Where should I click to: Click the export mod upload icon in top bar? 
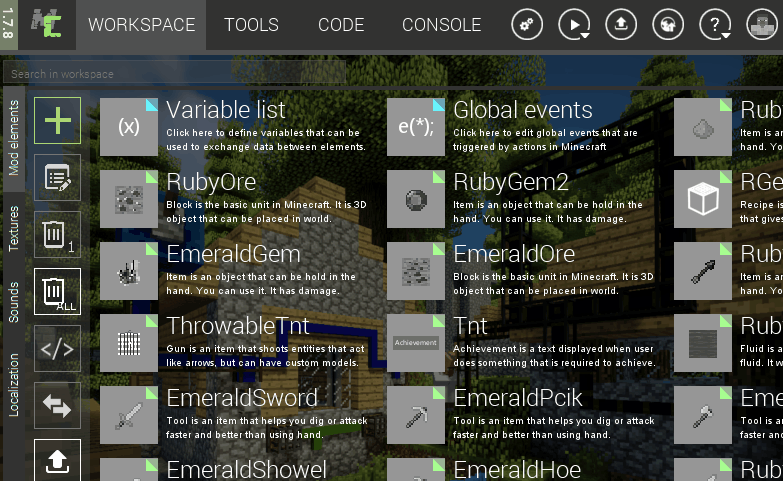click(x=621, y=24)
